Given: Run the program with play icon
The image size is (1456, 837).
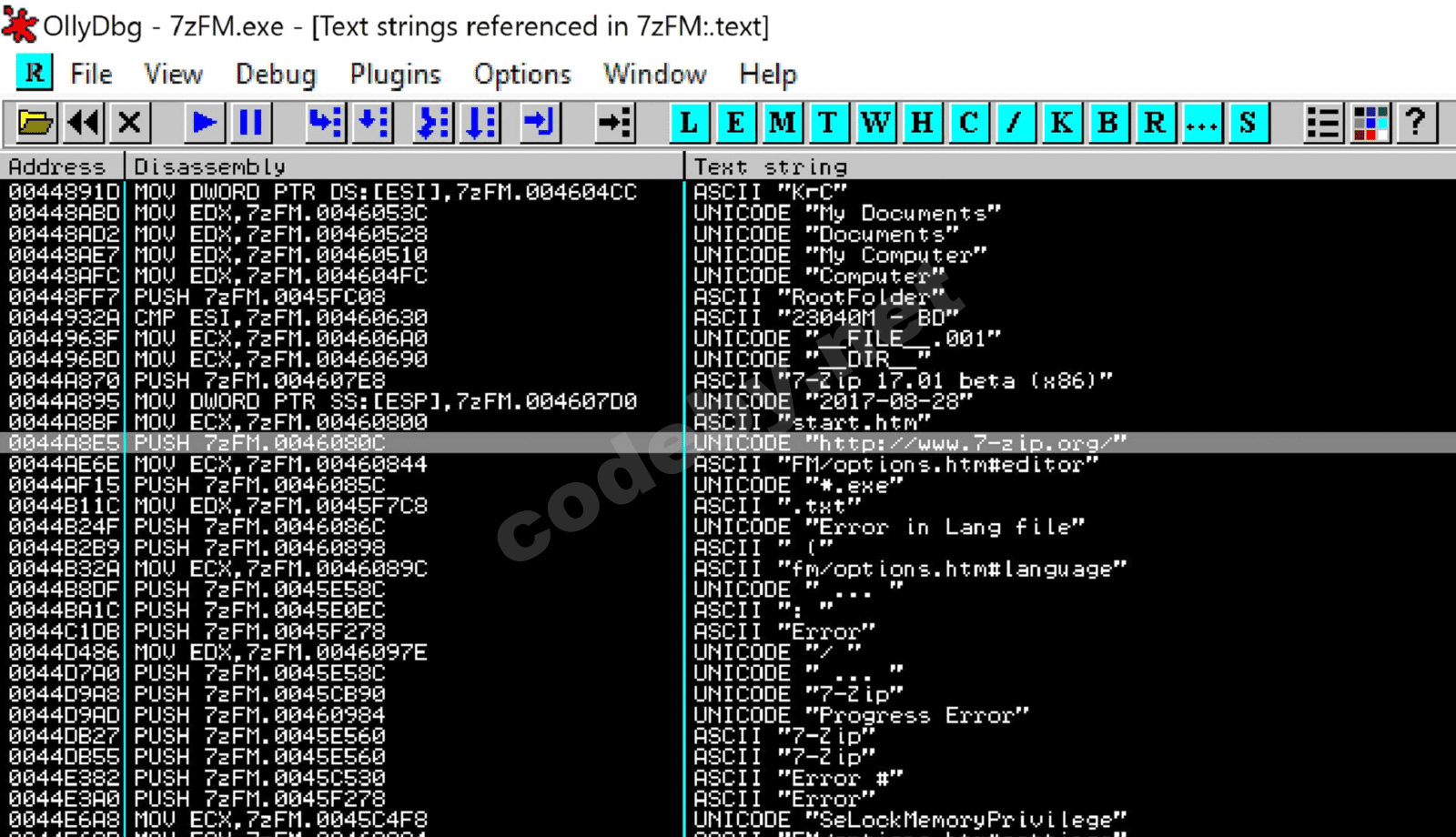Looking at the screenshot, I should tap(205, 123).
